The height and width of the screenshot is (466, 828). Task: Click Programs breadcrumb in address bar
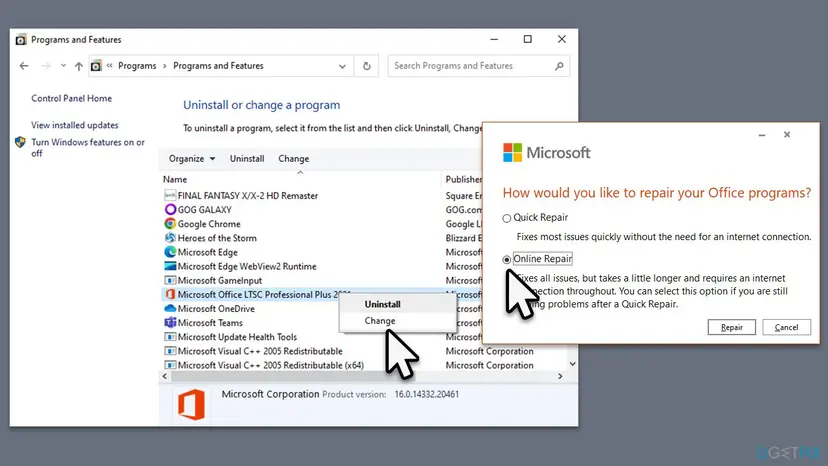coord(137,66)
